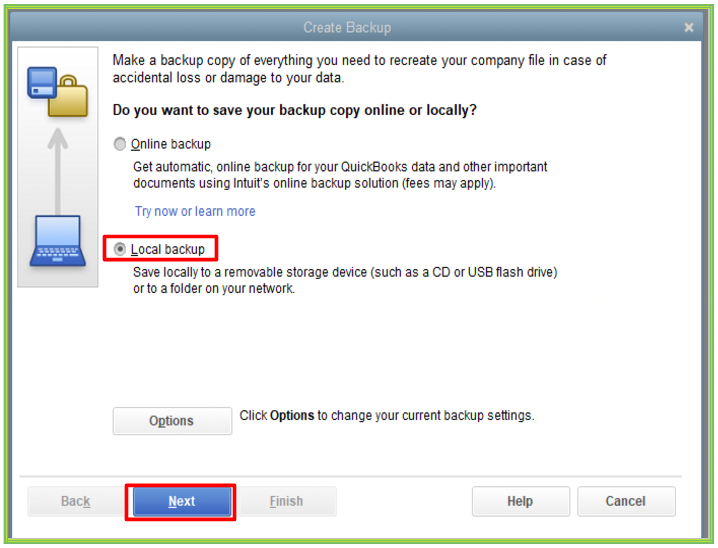Cancel the backup wizard
The height and width of the screenshot is (548, 718).
coord(626,501)
